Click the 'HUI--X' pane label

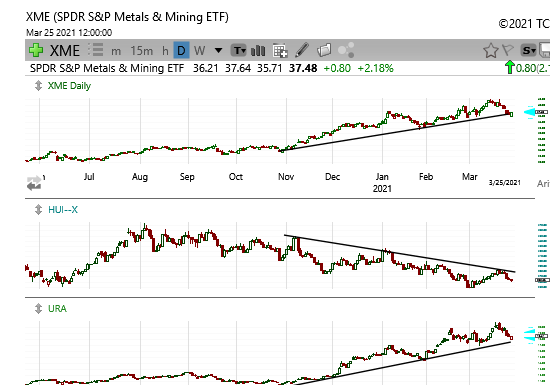pyautogui.click(x=63, y=210)
